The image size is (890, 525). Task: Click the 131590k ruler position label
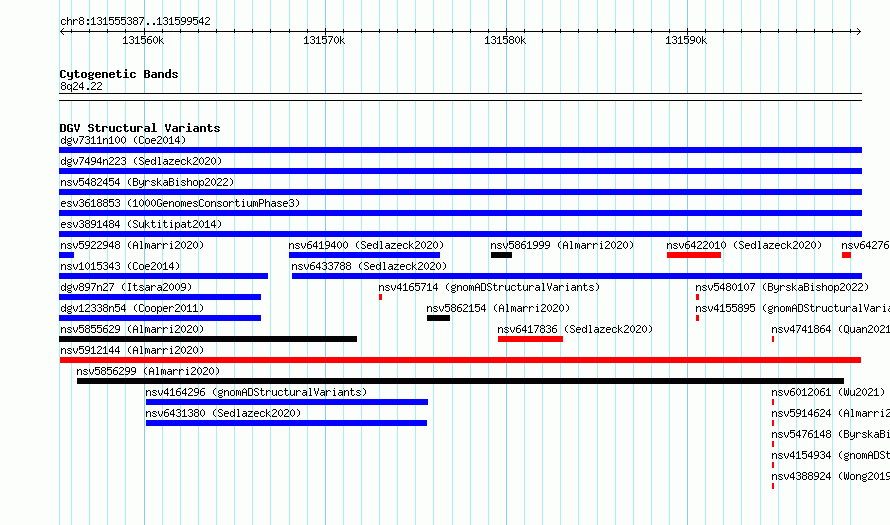686,40
